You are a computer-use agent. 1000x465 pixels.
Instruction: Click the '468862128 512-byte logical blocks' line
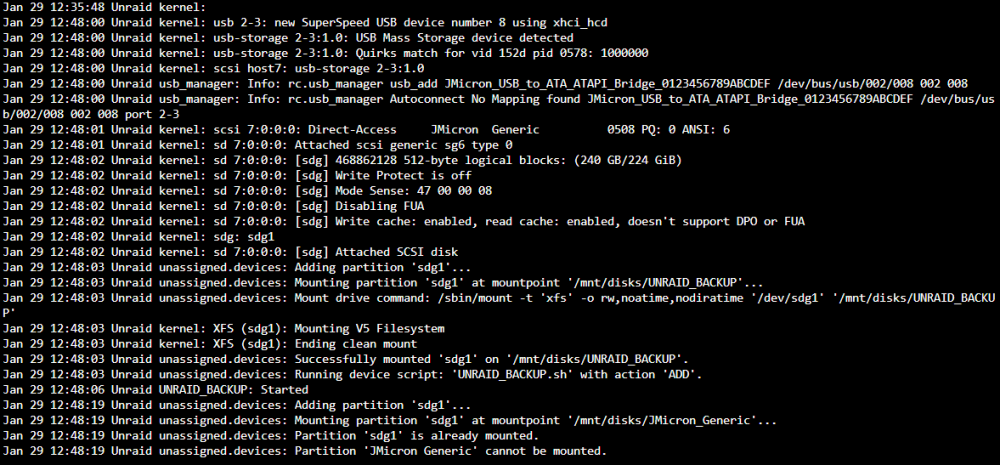tap(342, 160)
